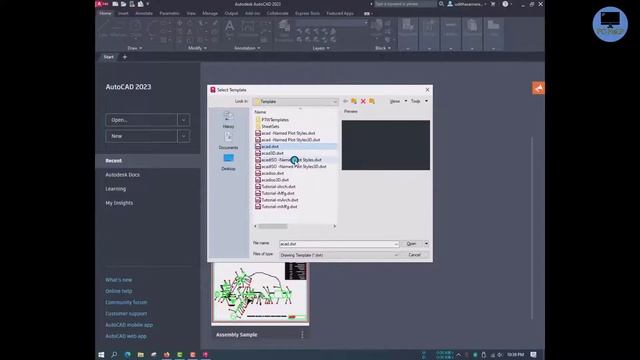Open the What's new link
Viewport: 640px width, 360px height.
(x=118, y=280)
